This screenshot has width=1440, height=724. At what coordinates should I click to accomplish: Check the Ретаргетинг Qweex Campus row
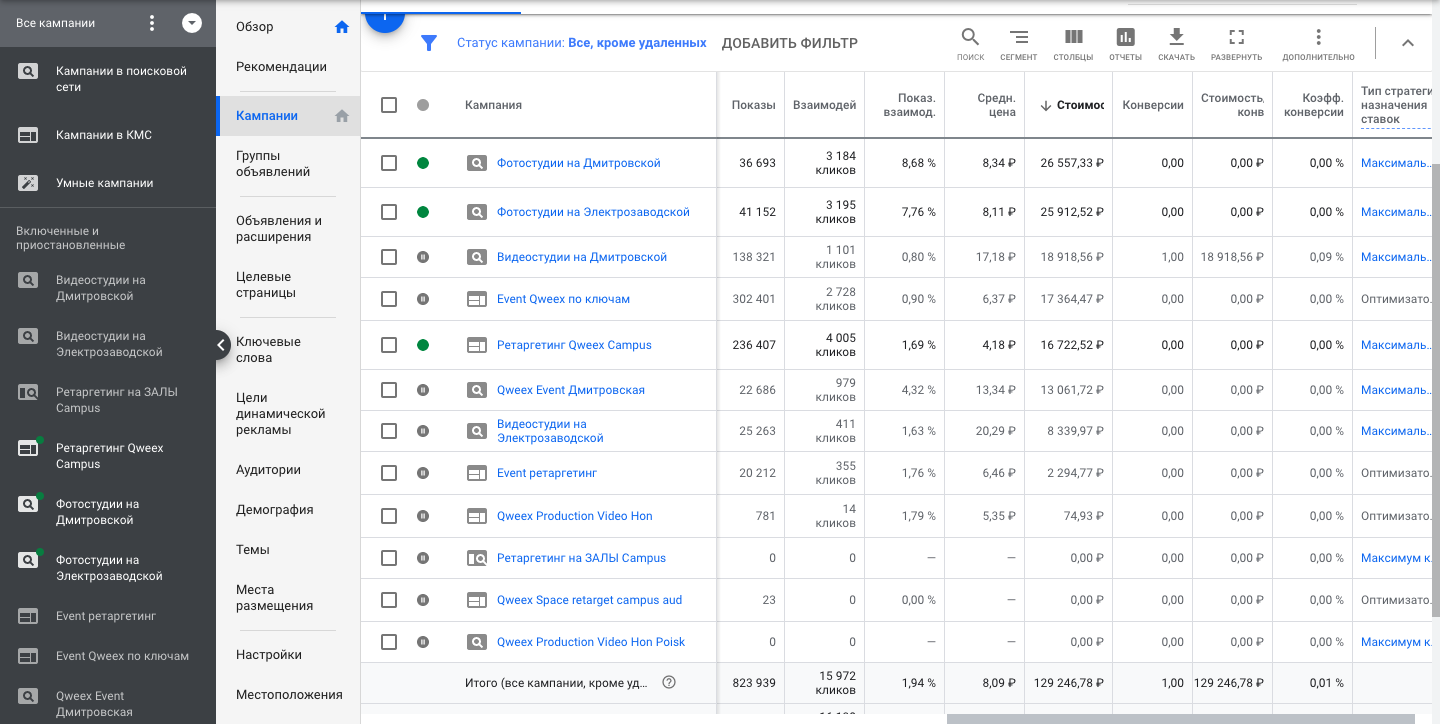389,345
